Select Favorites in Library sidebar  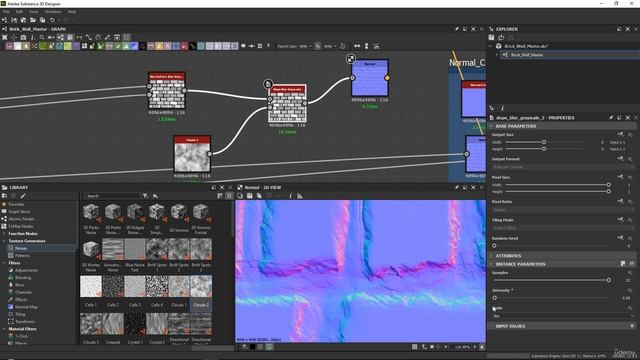tap(16, 204)
